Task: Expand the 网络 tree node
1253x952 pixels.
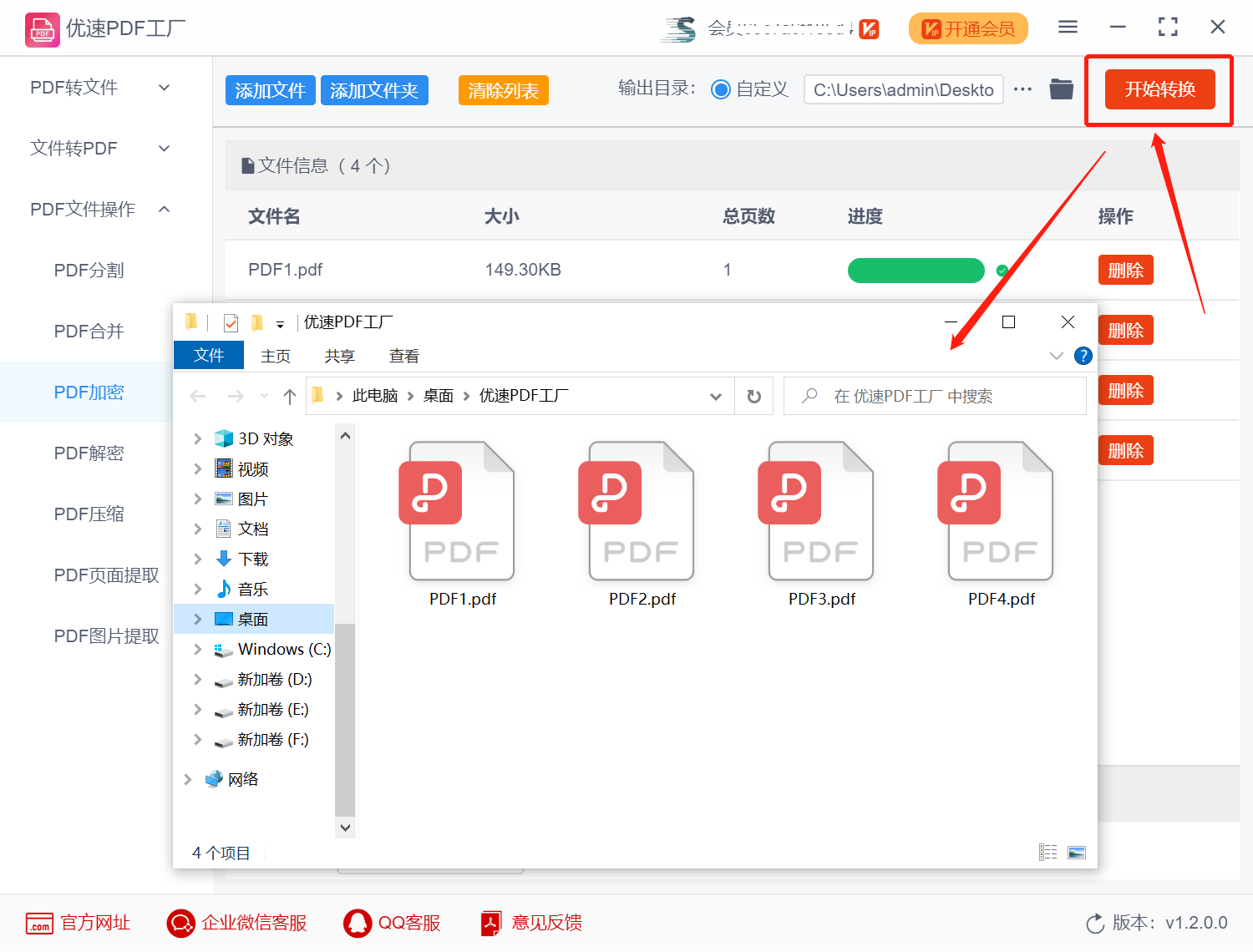Action: coord(188,779)
